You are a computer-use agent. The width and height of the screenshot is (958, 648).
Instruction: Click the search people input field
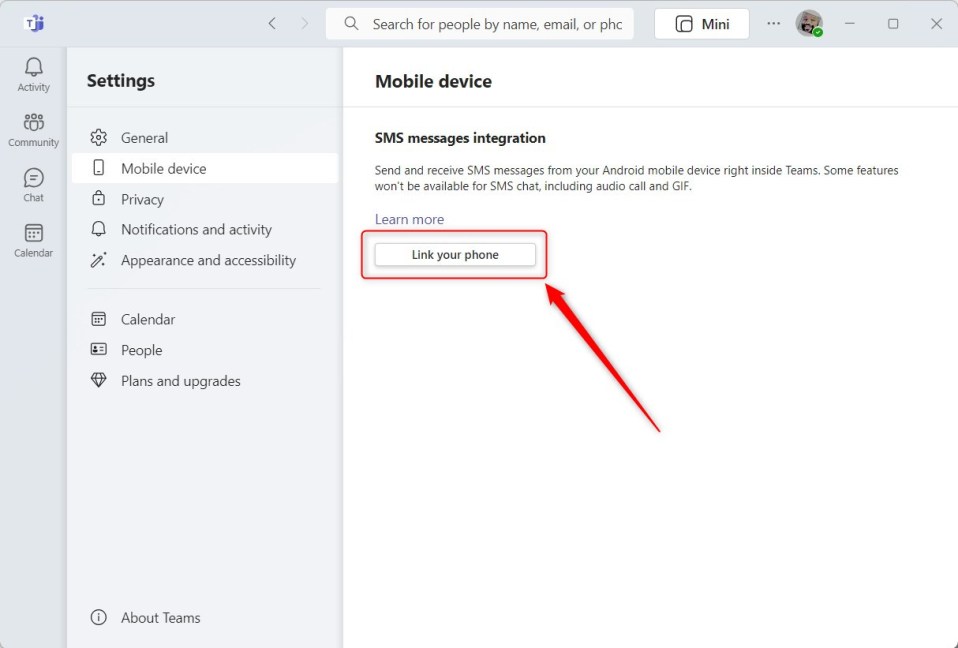point(480,23)
